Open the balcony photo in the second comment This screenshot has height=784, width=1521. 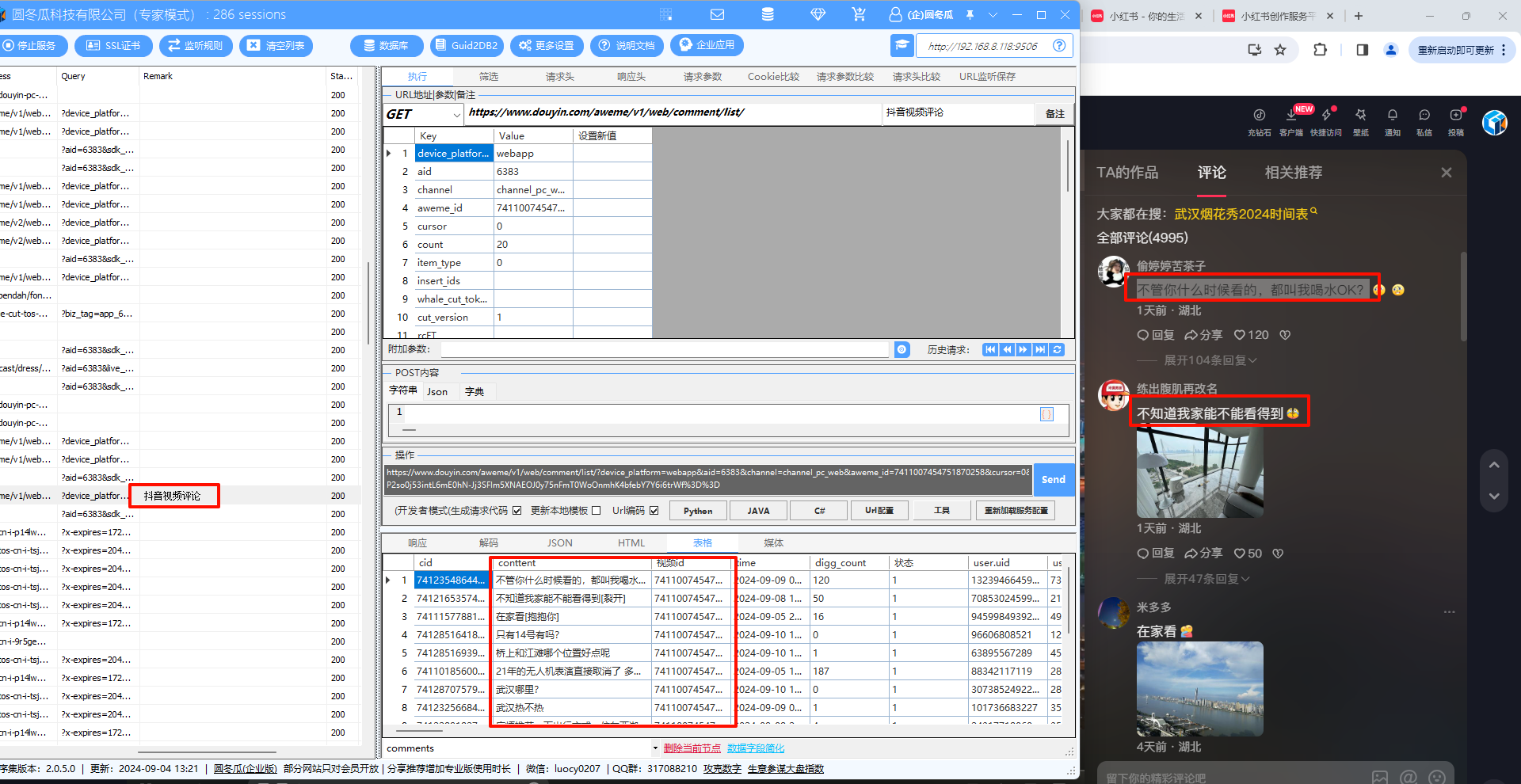coord(1200,473)
